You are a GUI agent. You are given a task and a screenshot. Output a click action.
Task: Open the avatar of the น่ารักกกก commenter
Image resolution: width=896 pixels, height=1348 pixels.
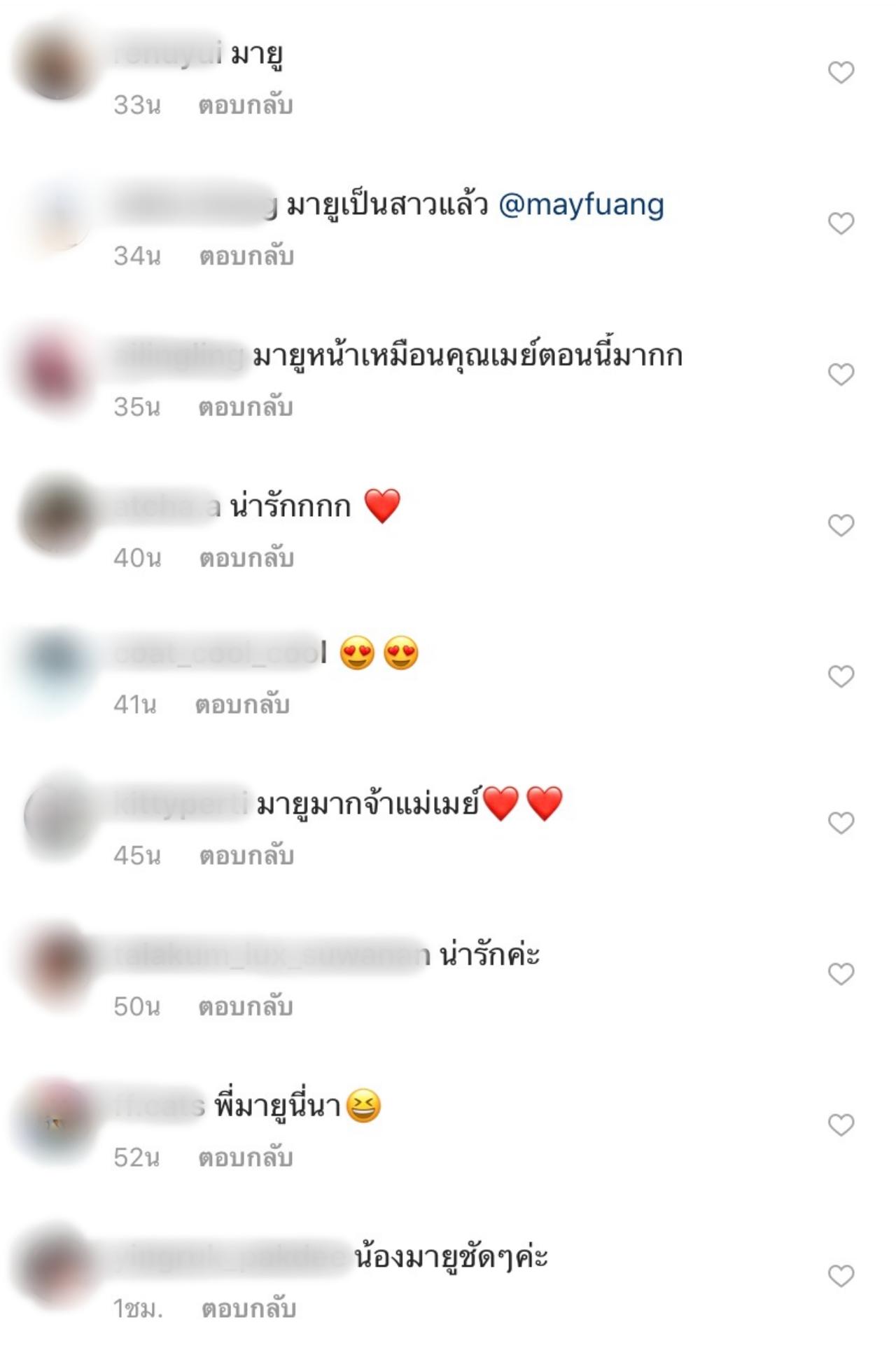58,516
